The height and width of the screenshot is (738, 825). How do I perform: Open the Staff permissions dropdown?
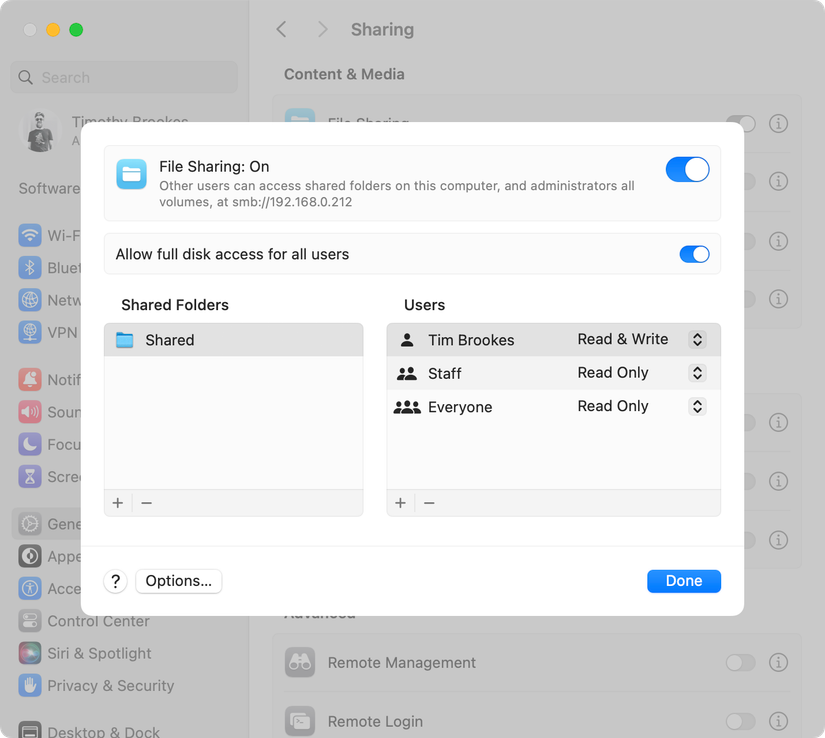(x=697, y=373)
